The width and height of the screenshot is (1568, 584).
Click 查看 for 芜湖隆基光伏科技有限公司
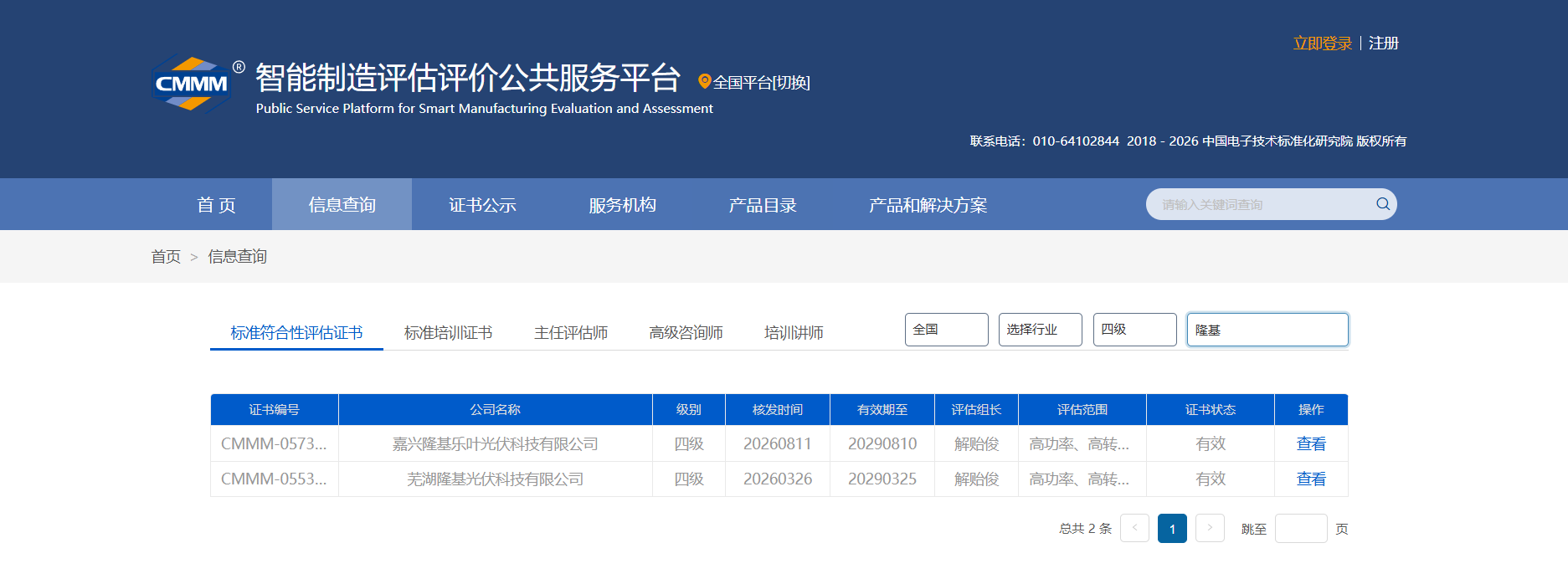(x=1311, y=479)
